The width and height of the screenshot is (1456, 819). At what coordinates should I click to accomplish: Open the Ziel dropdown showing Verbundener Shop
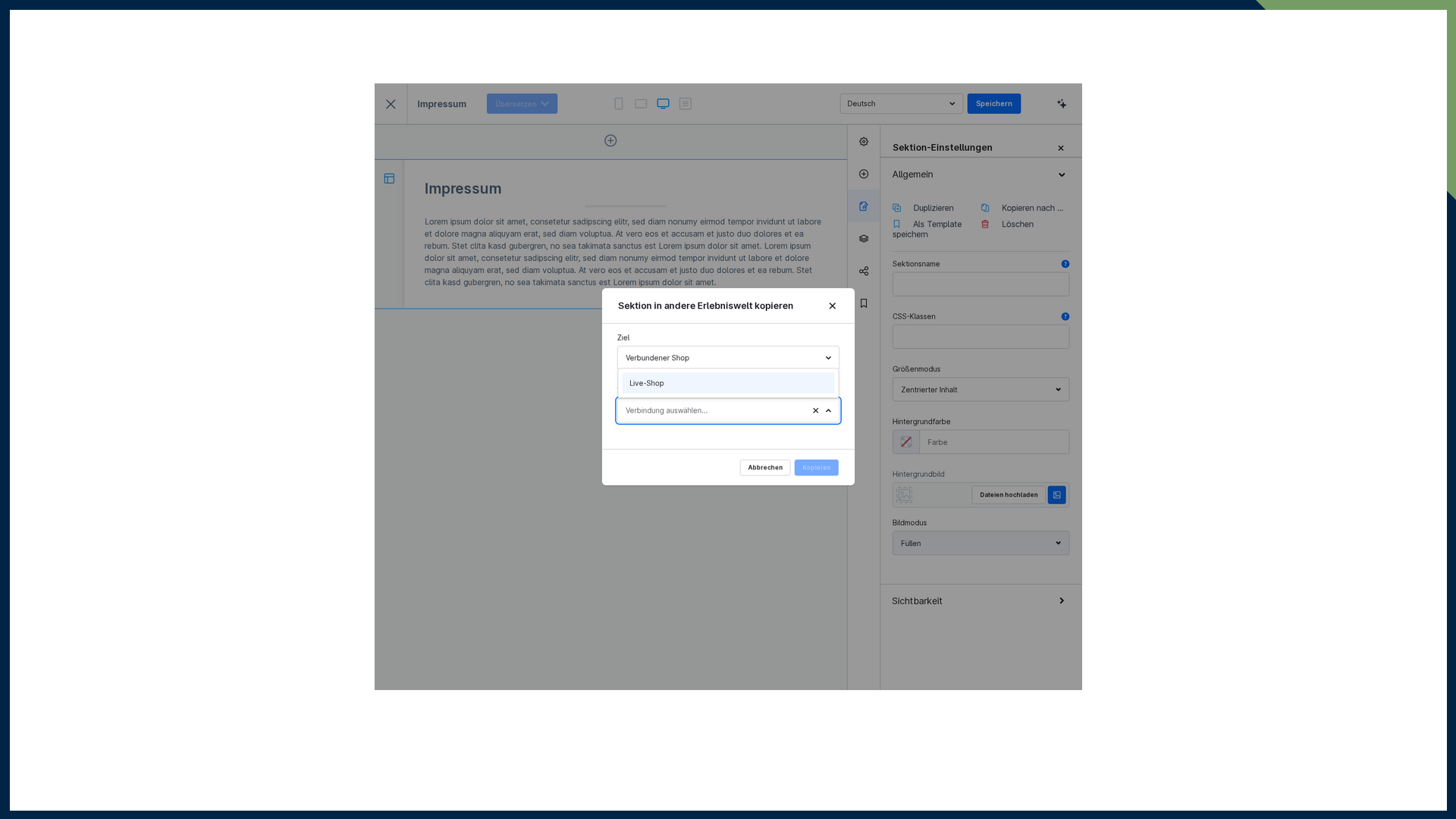pos(728,358)
